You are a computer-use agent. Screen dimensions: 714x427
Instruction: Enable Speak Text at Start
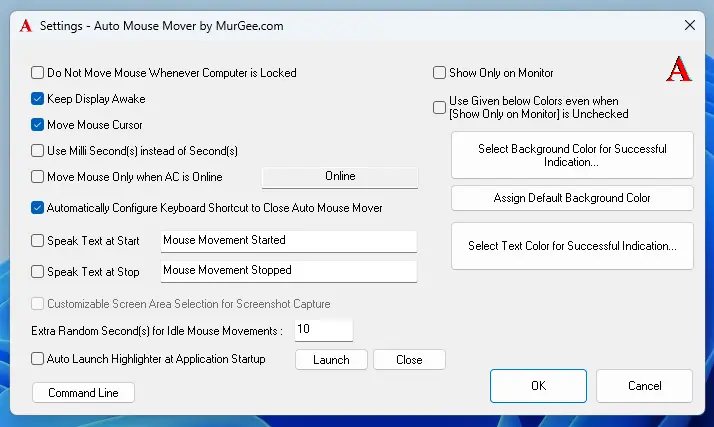pyautogui.click(x=37, y=241)
